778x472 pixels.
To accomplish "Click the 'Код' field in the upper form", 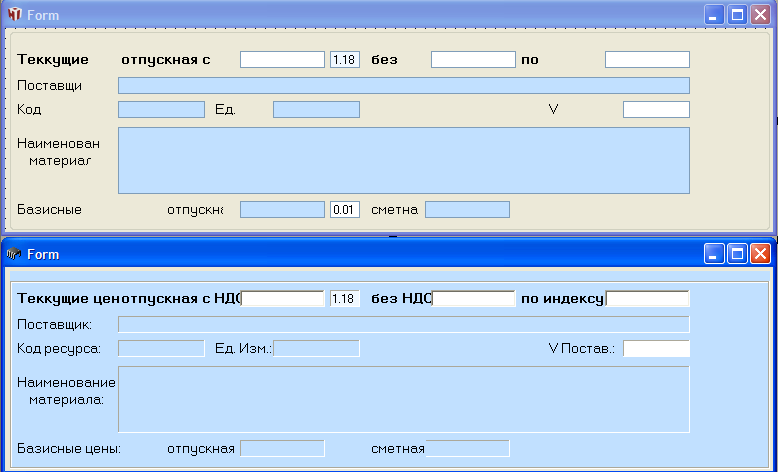I will (161, 109).
